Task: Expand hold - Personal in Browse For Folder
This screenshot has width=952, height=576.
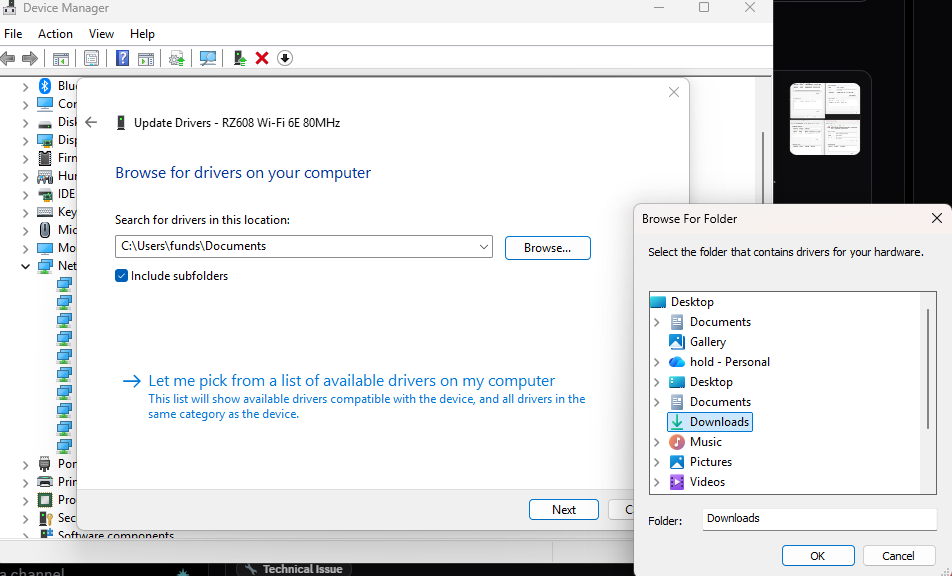Action: (657, 362)
